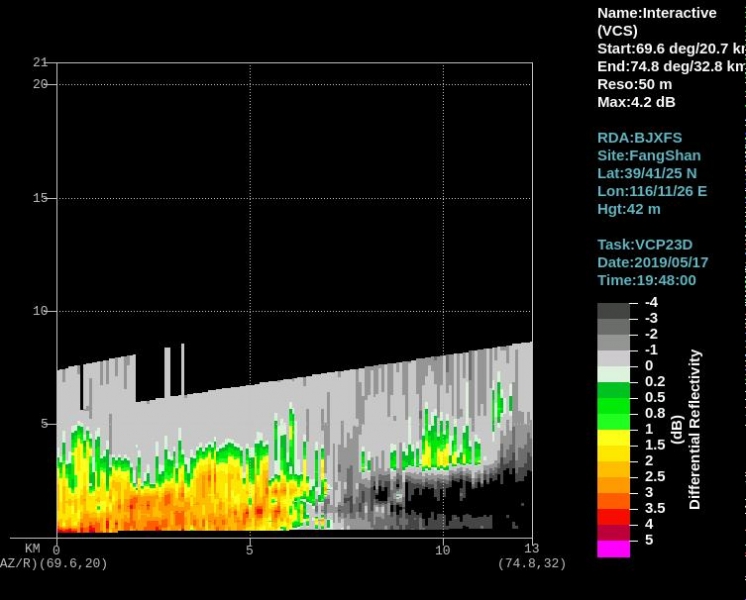Click the Name:Interactive label
746x600 pixels.
[x=656, y=13]
